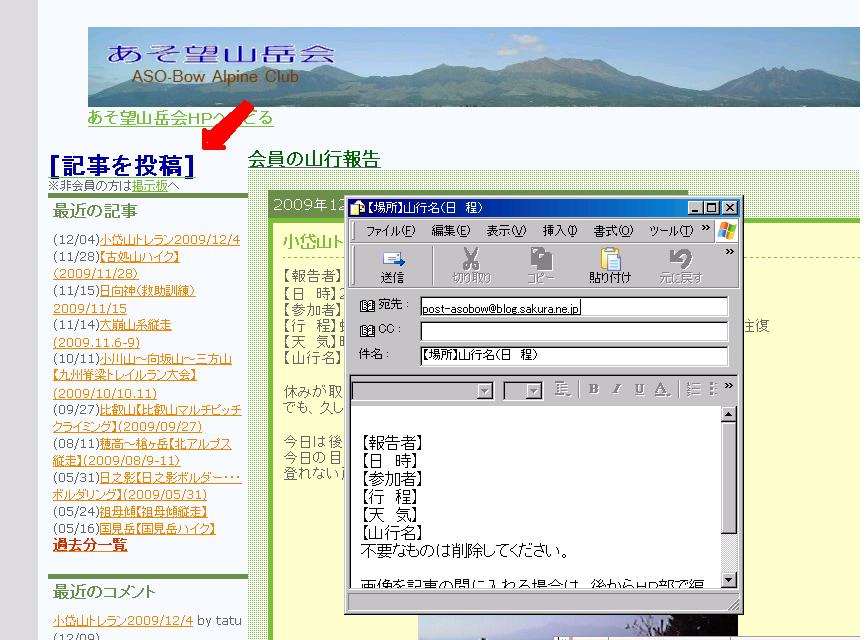
Task: Open 小岱山トレラン comment link by tatu
Action: [123, 620]
